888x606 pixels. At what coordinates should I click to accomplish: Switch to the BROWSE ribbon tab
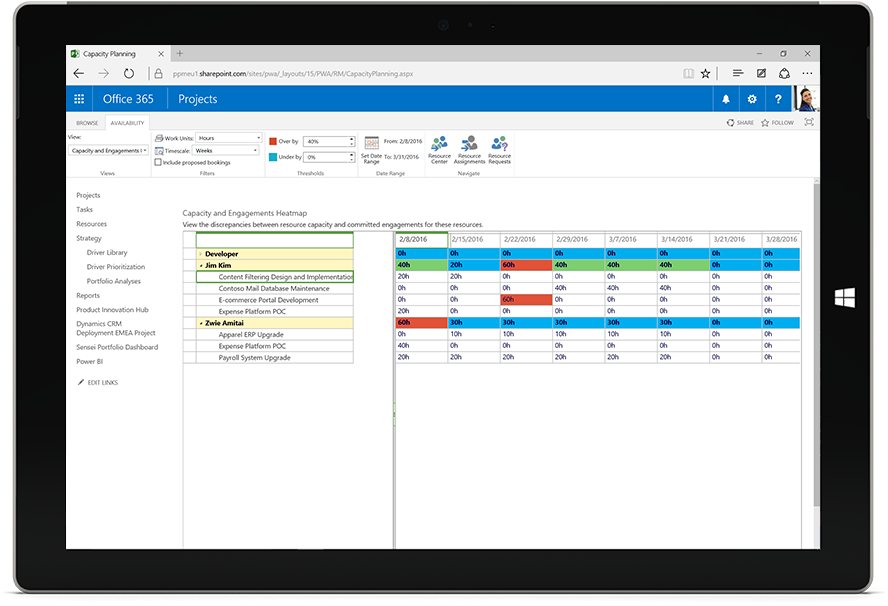pos(87,123)
